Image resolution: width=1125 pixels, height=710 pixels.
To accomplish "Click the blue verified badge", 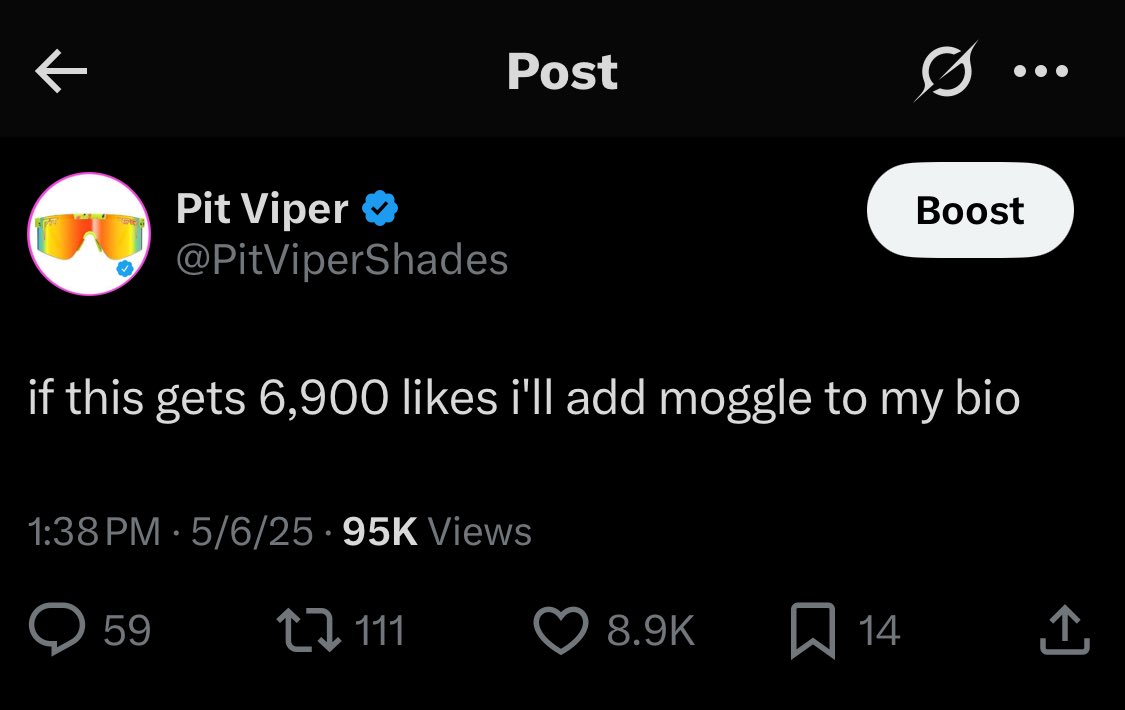I will (x=380, y=209).
